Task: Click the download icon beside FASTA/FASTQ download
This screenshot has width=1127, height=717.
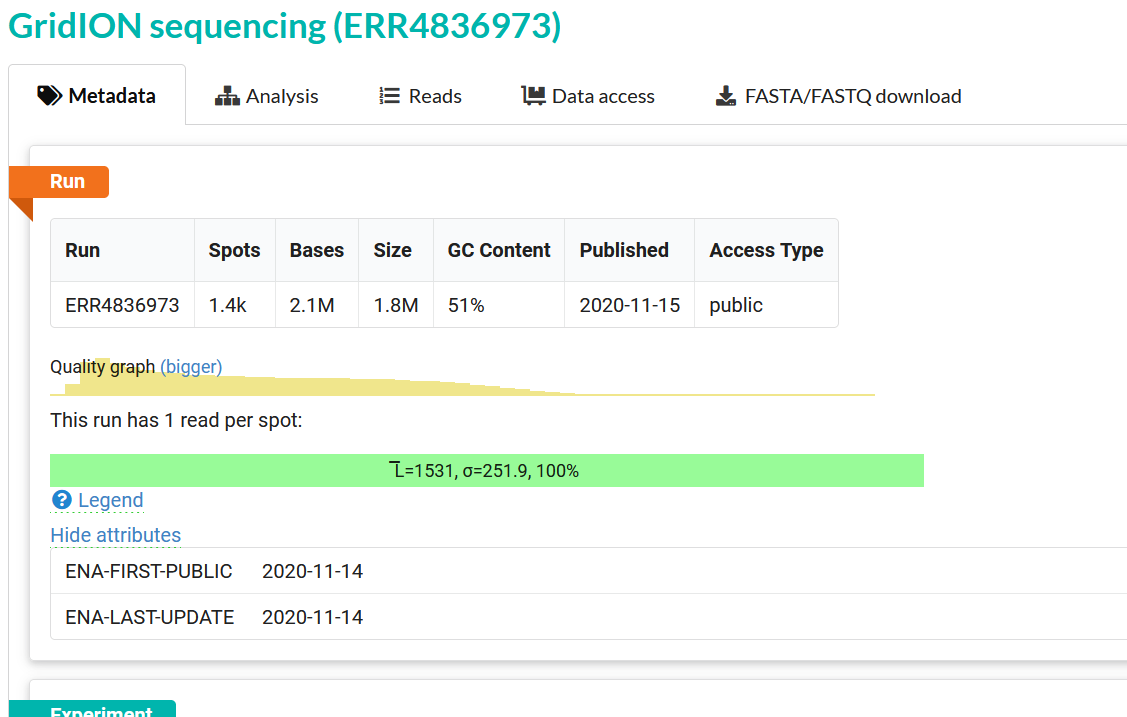Action: (x=726, y=96)
